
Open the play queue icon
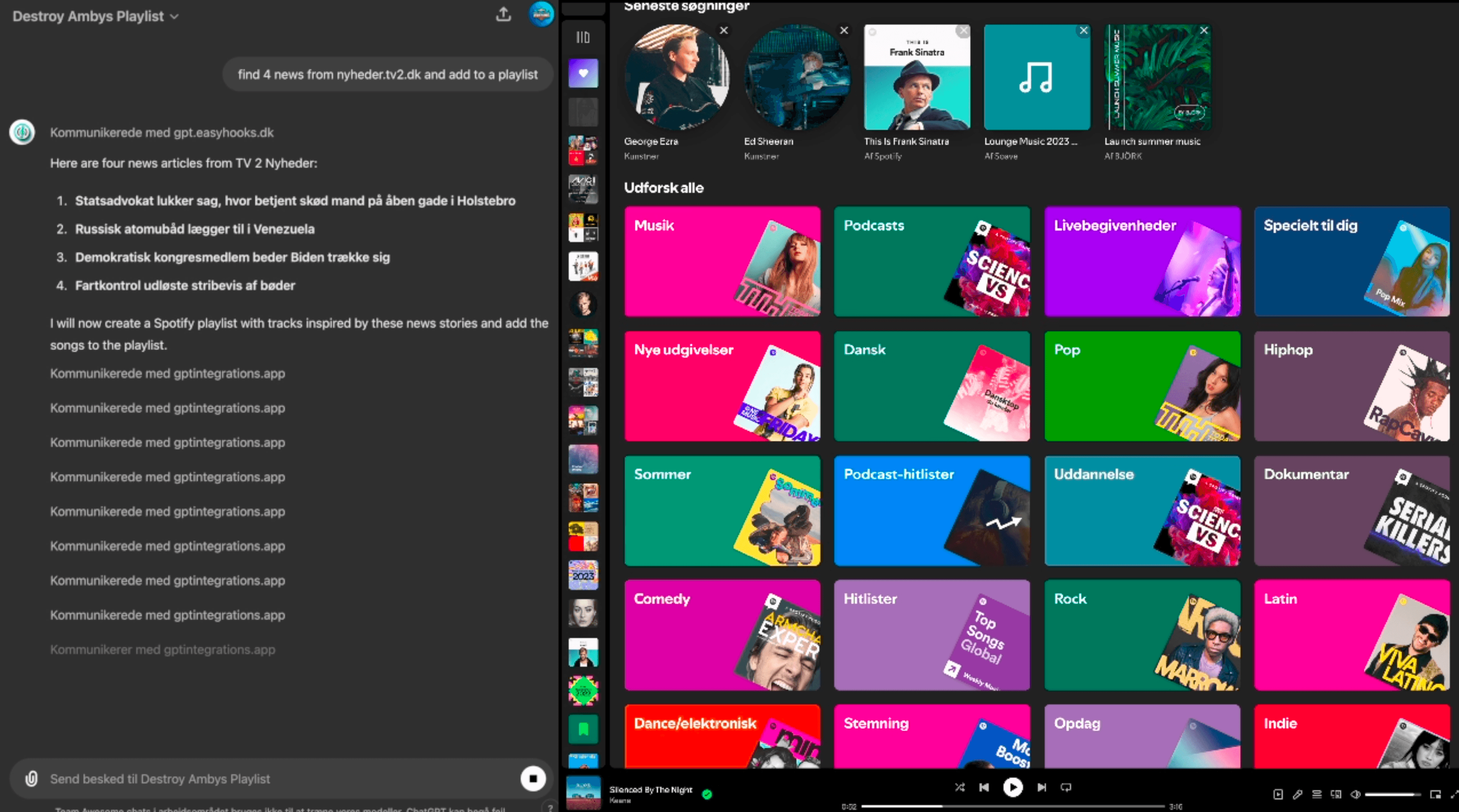click(x=1317, y=795)
